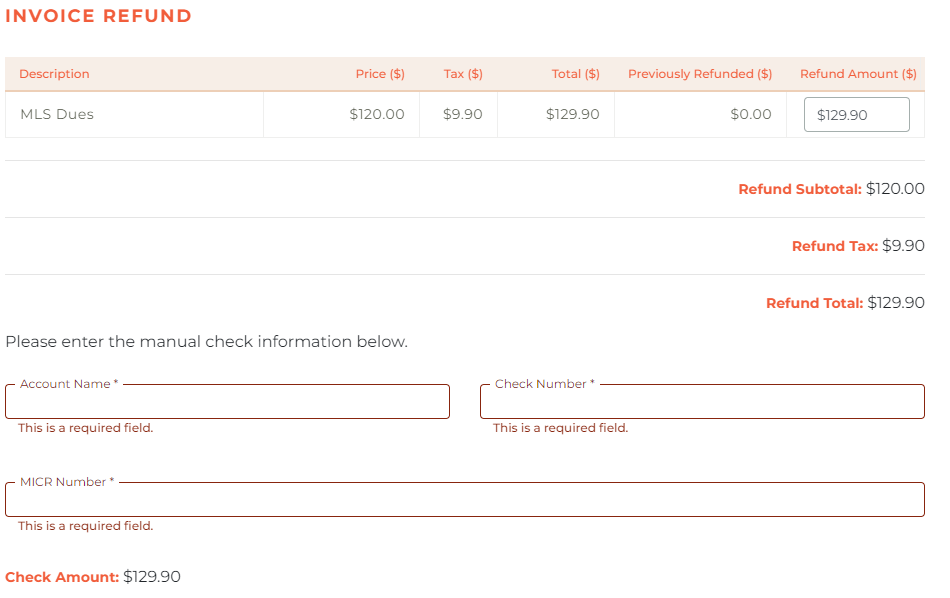
Task: Click the Price ($) column header
Action: click(x=380, y=74)
